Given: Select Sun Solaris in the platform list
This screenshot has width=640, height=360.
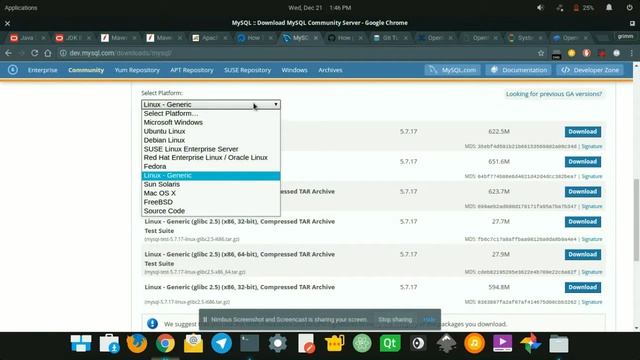Looking at the screenshot, I should click(x=211, y=184).
